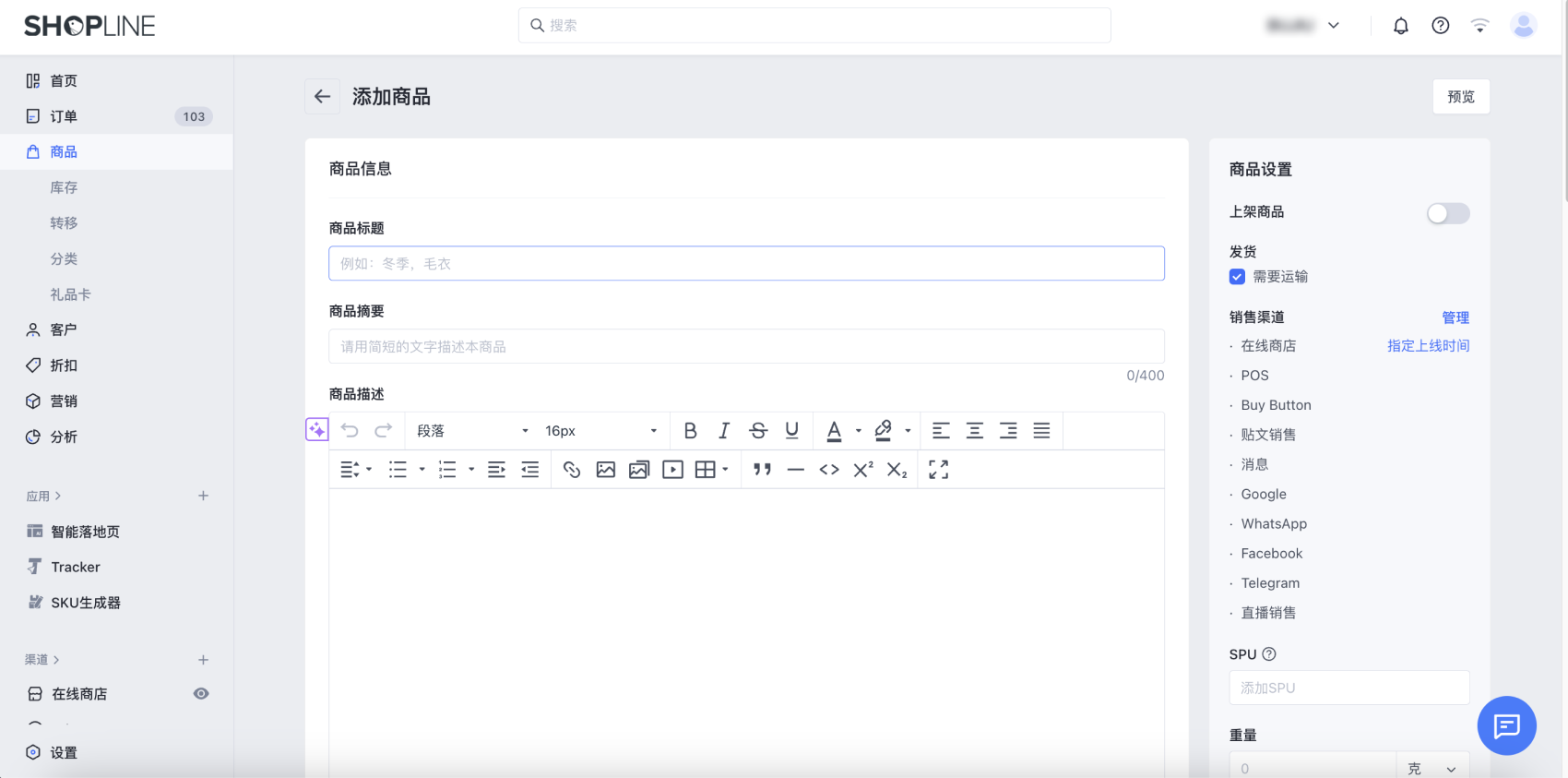Insert a hyperlink
The width and height of the screenshot is (1568, 778).
[572, 470]
